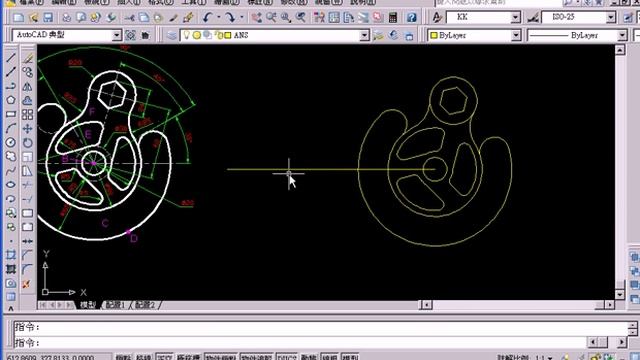This screenshot has width=640, height=360.
Task: Expand the redo history arrow
Action: coord(241,18)
